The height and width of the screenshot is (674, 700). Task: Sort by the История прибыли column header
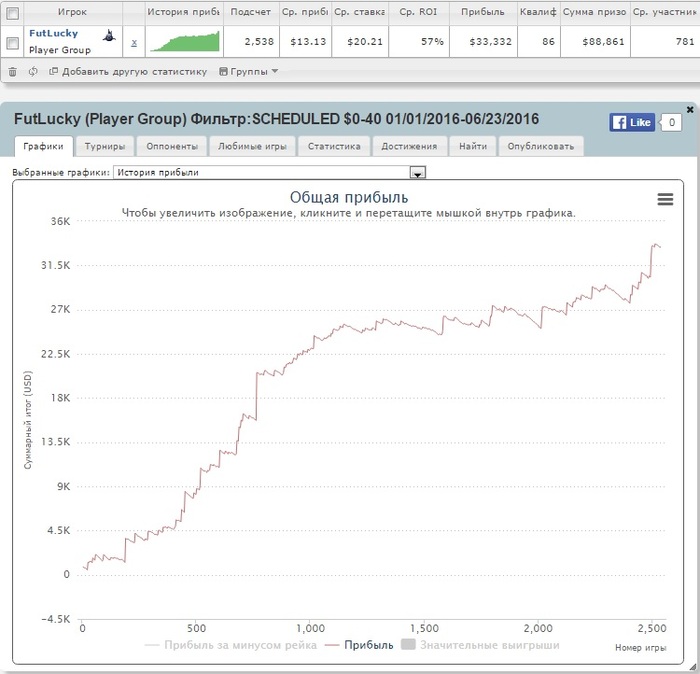[x=184, y=12]
